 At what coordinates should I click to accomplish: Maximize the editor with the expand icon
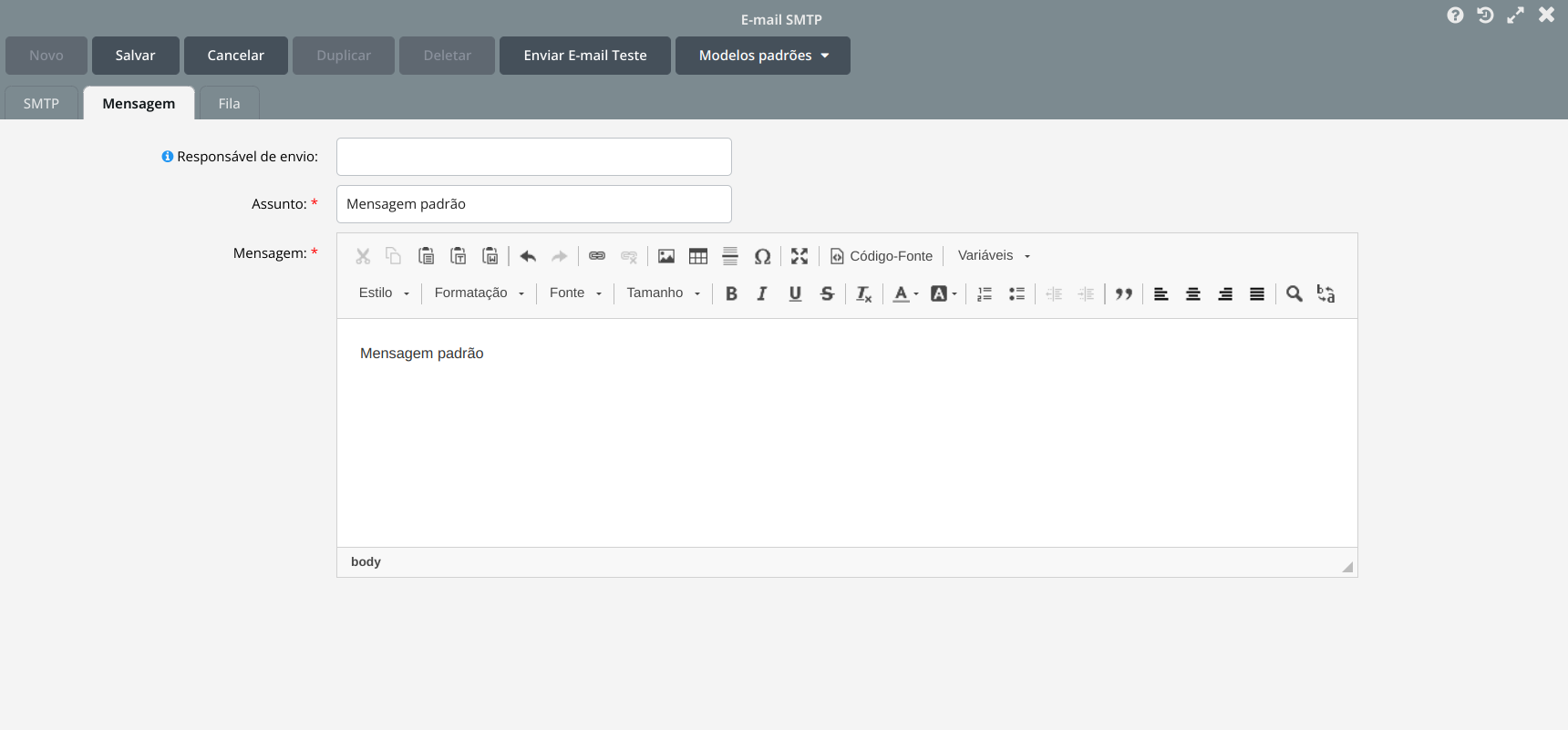coord(799,256)
